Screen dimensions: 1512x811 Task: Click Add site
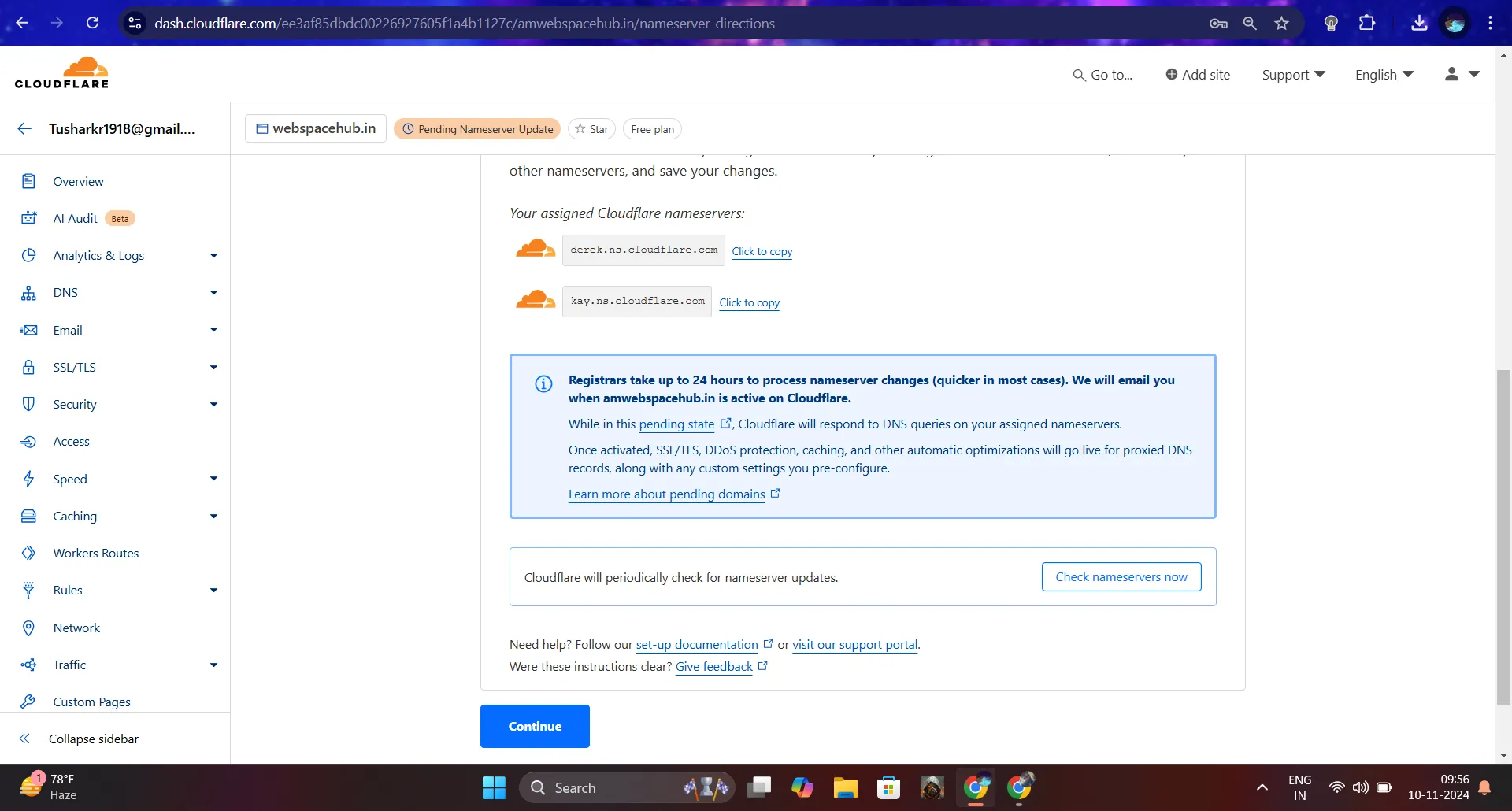click(1198, 75)
